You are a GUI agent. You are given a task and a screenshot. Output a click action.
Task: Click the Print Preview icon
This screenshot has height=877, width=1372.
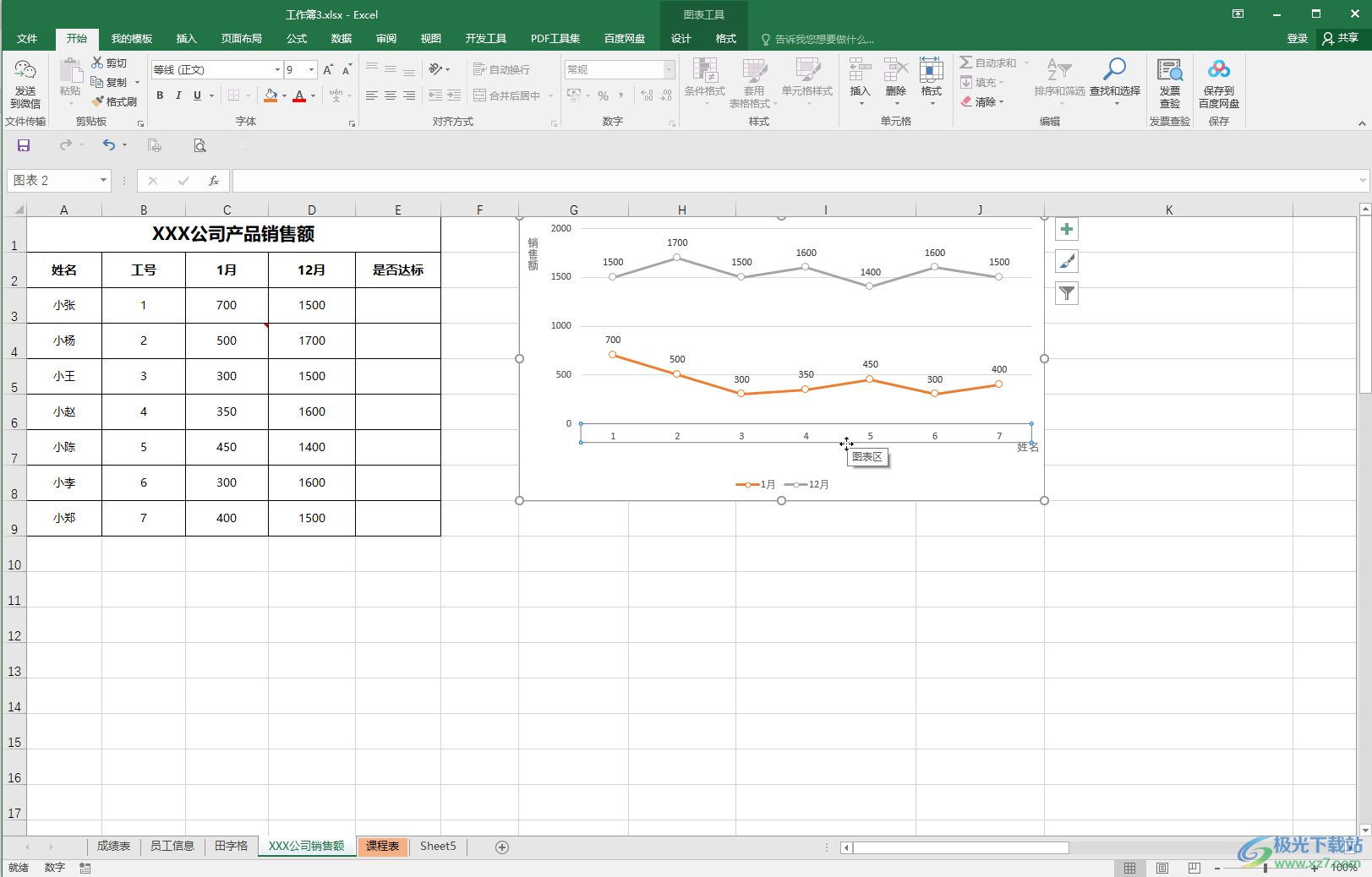tap(200, 145)
